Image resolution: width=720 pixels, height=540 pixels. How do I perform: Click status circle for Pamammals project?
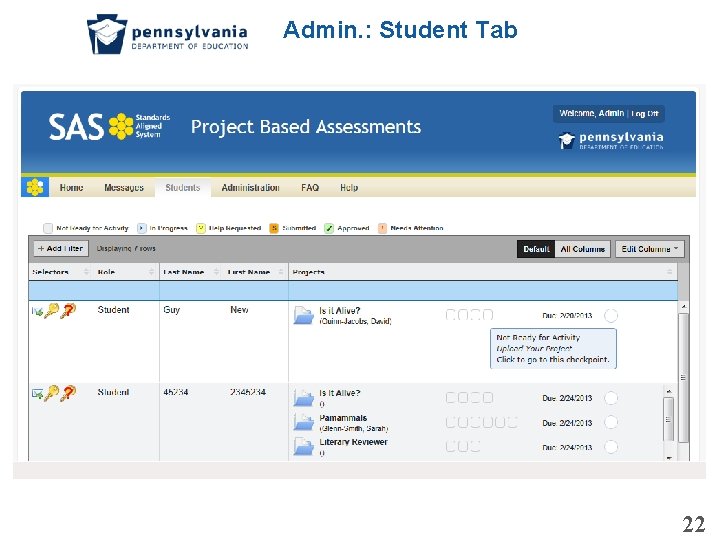[x=611, y=422]
